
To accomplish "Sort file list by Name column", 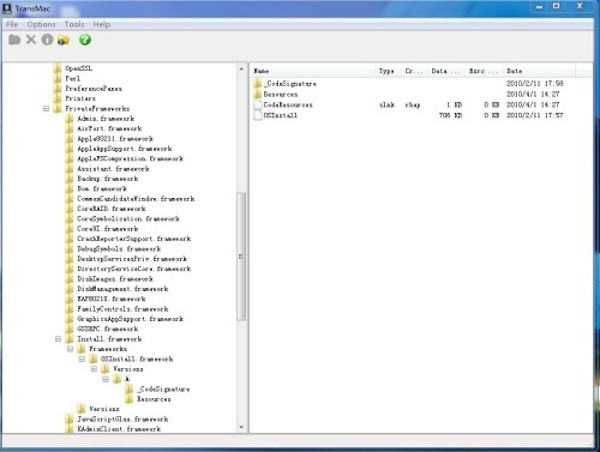I will click(x=313, y=71).
